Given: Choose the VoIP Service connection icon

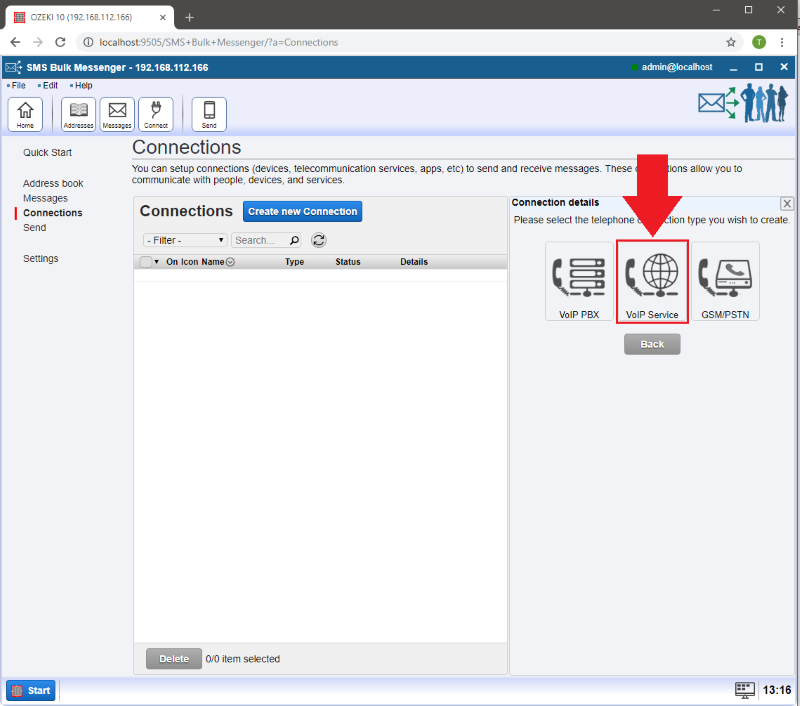Looking at the screenshot, I should [x=652, y=282].
